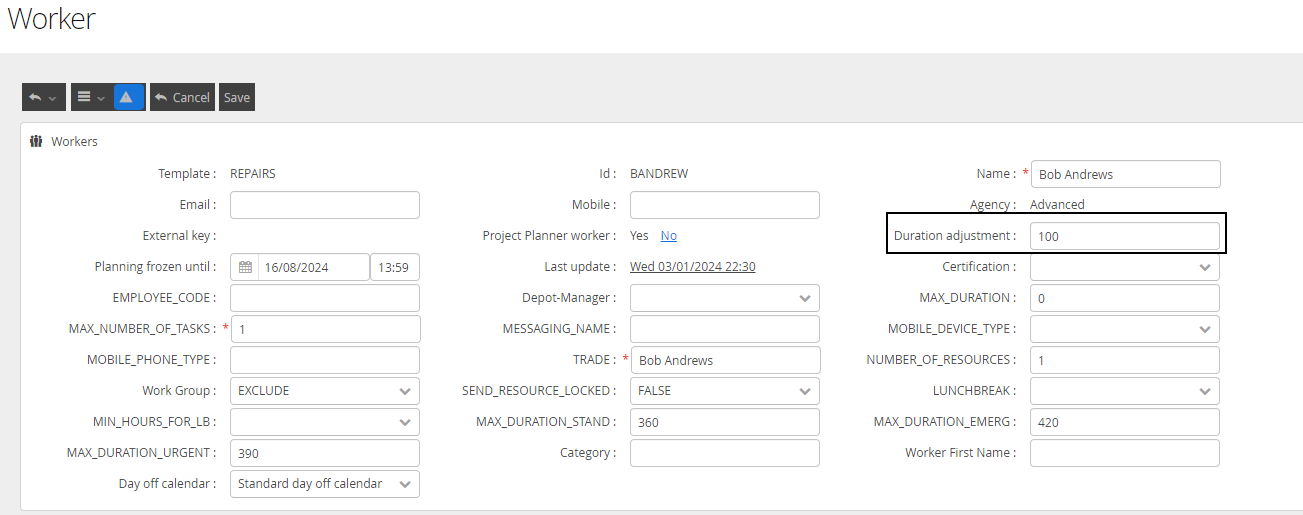
Task: Expand the Day off calendar dropdown
Action: coord(324,484)
